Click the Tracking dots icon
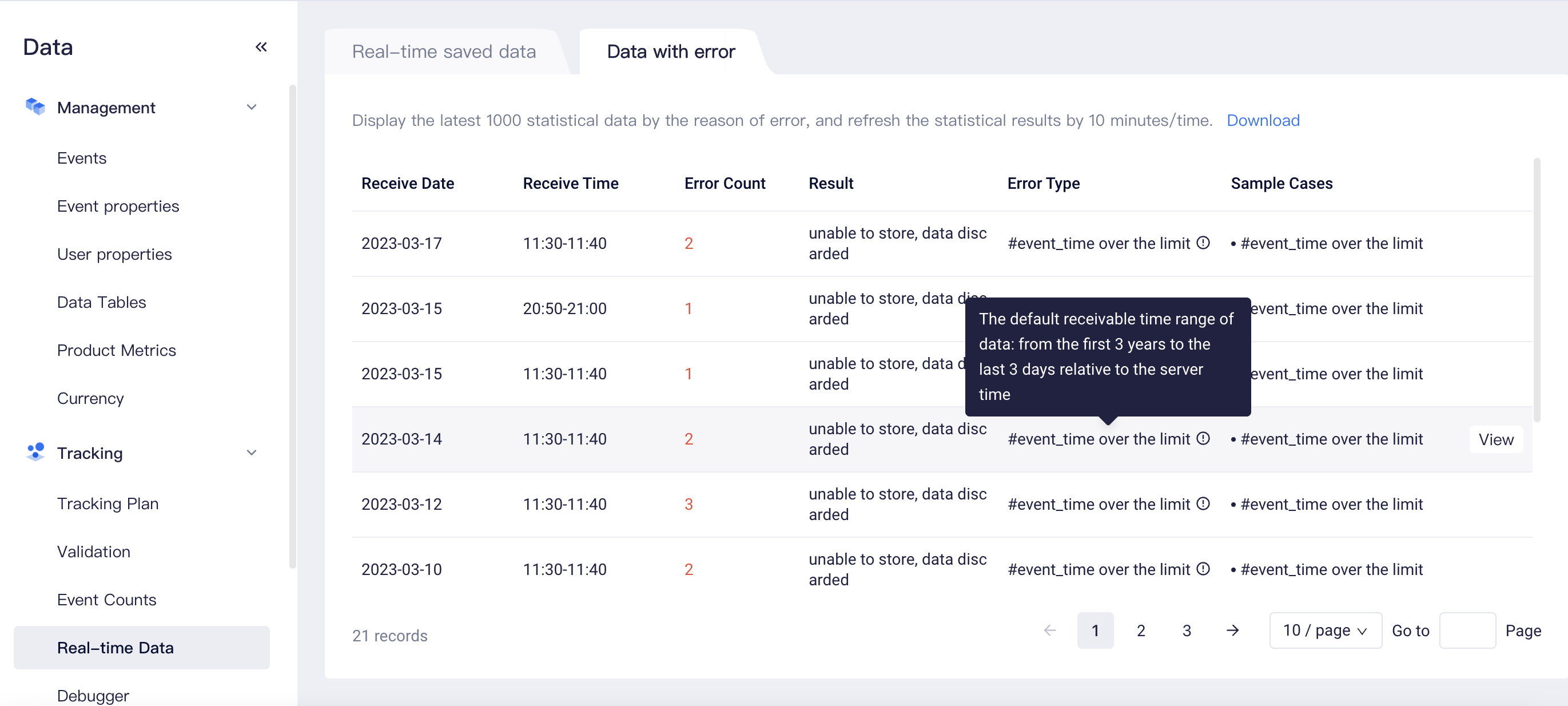Image resolution: width=1568 pixels, height=706 pixels. 35,452
